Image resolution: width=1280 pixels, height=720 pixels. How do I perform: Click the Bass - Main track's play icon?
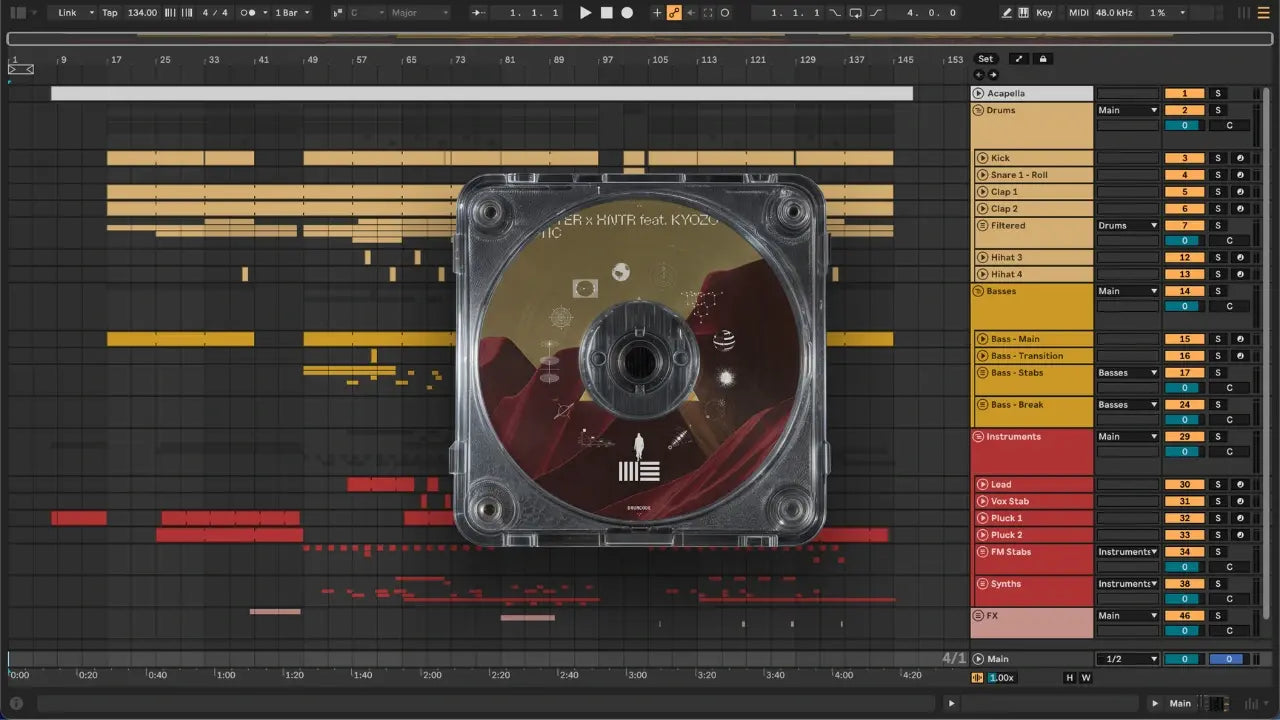coord(982,339)
